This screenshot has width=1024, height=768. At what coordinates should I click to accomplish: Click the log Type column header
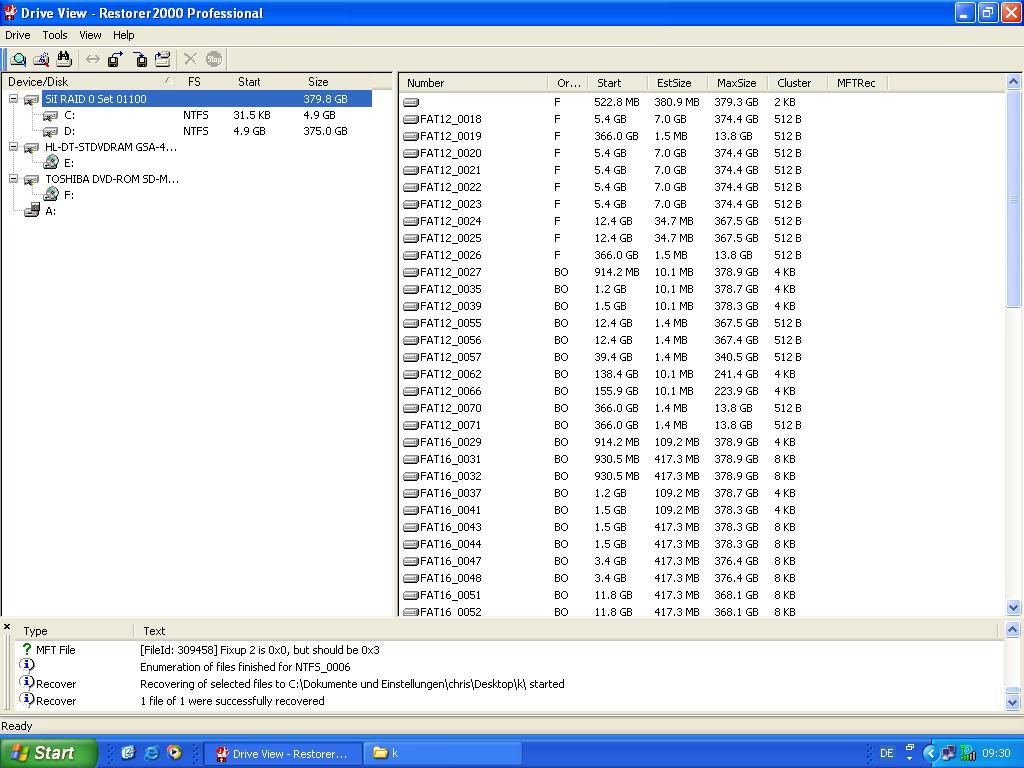click(74, 631)
